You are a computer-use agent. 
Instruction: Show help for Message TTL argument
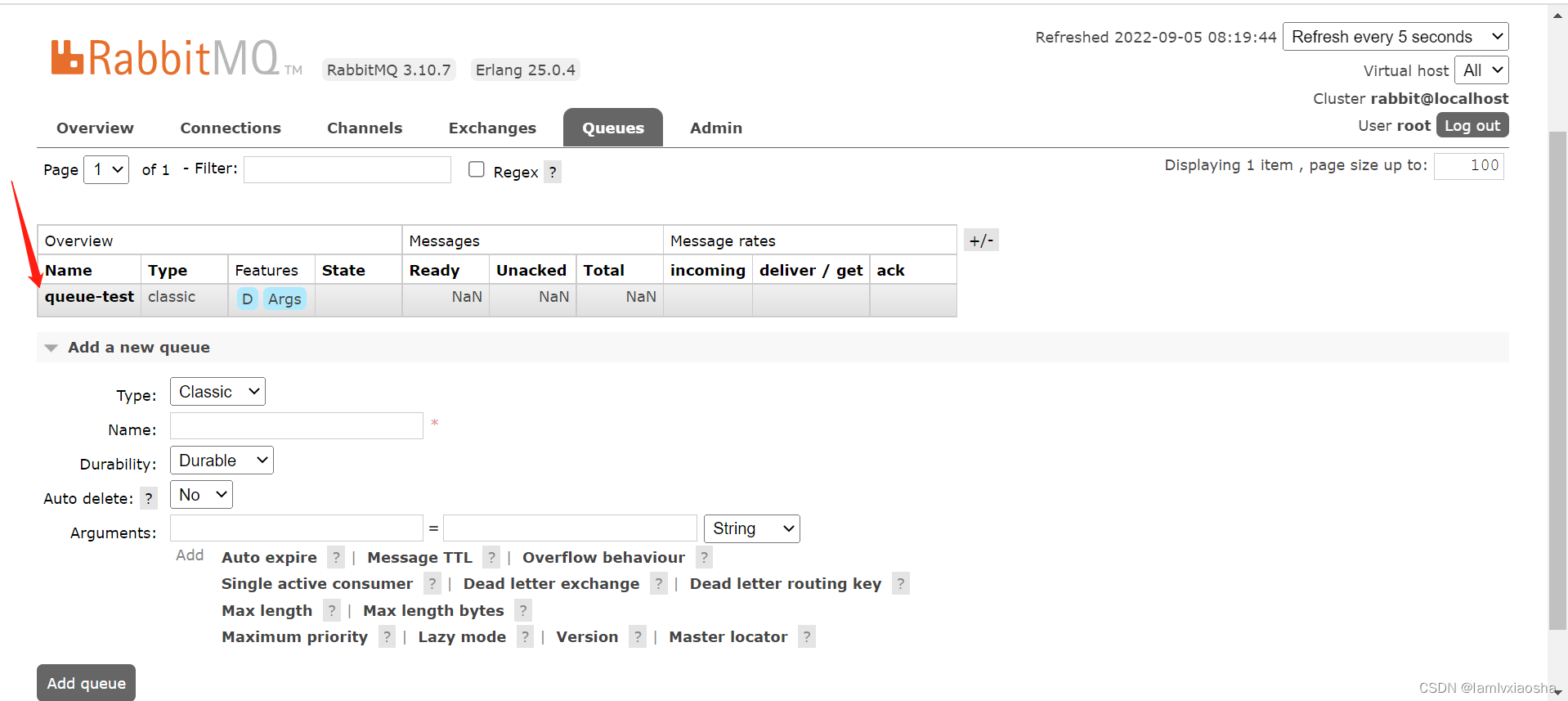point(491,557)
